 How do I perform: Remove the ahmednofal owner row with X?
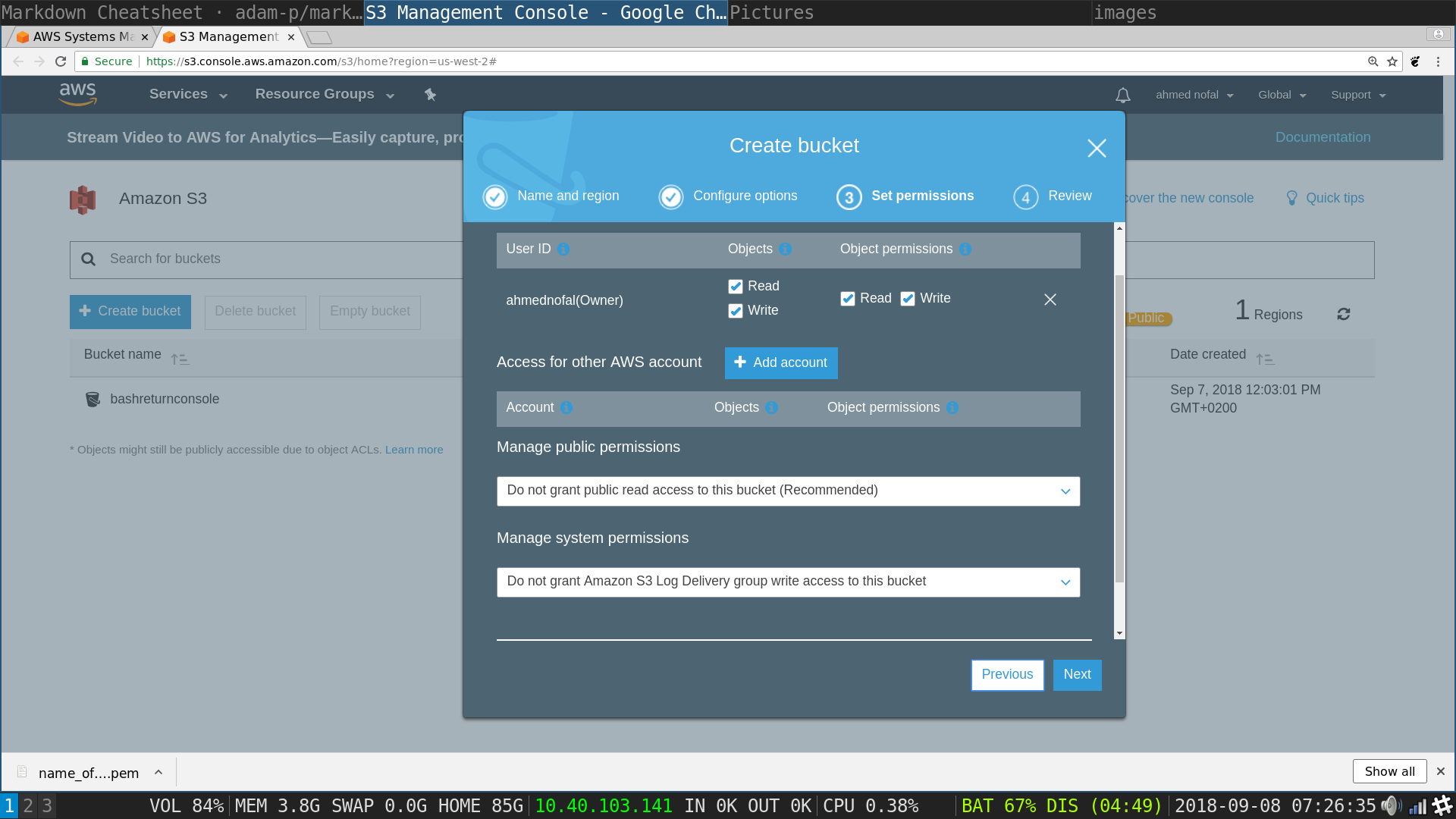[x=1050, y=300]
